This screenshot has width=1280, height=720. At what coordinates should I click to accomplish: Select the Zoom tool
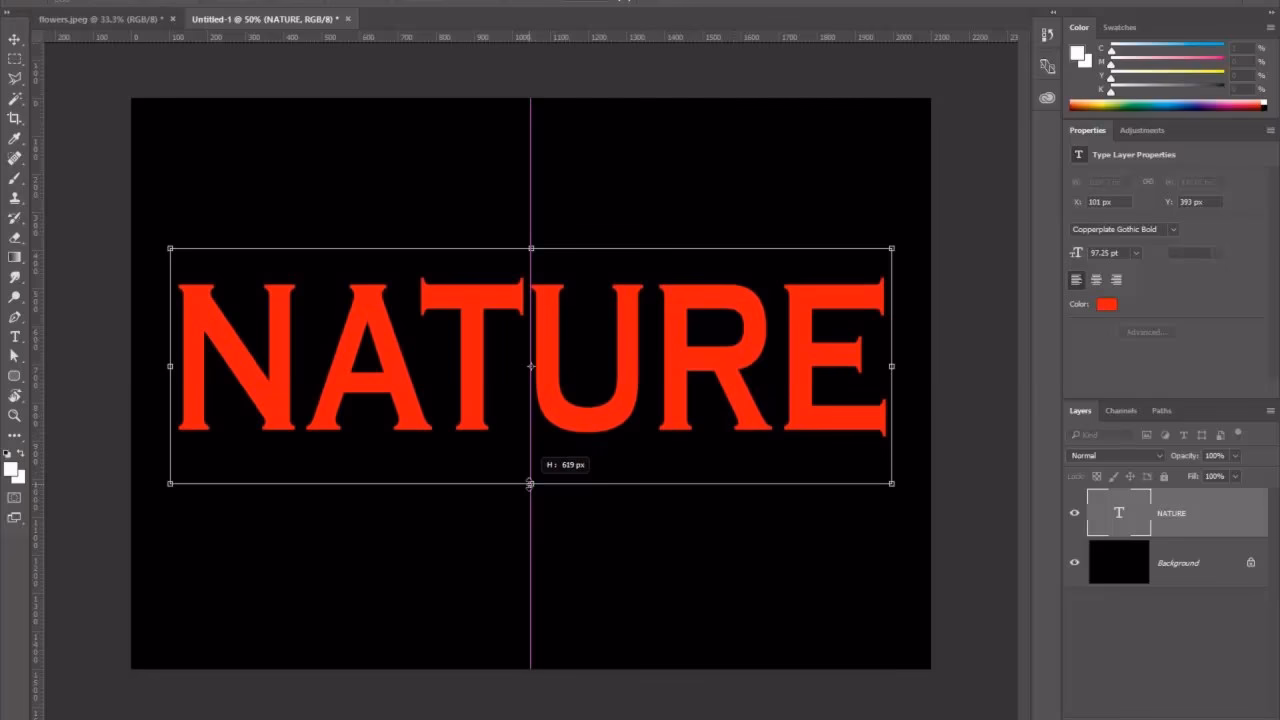pos(14,417)
